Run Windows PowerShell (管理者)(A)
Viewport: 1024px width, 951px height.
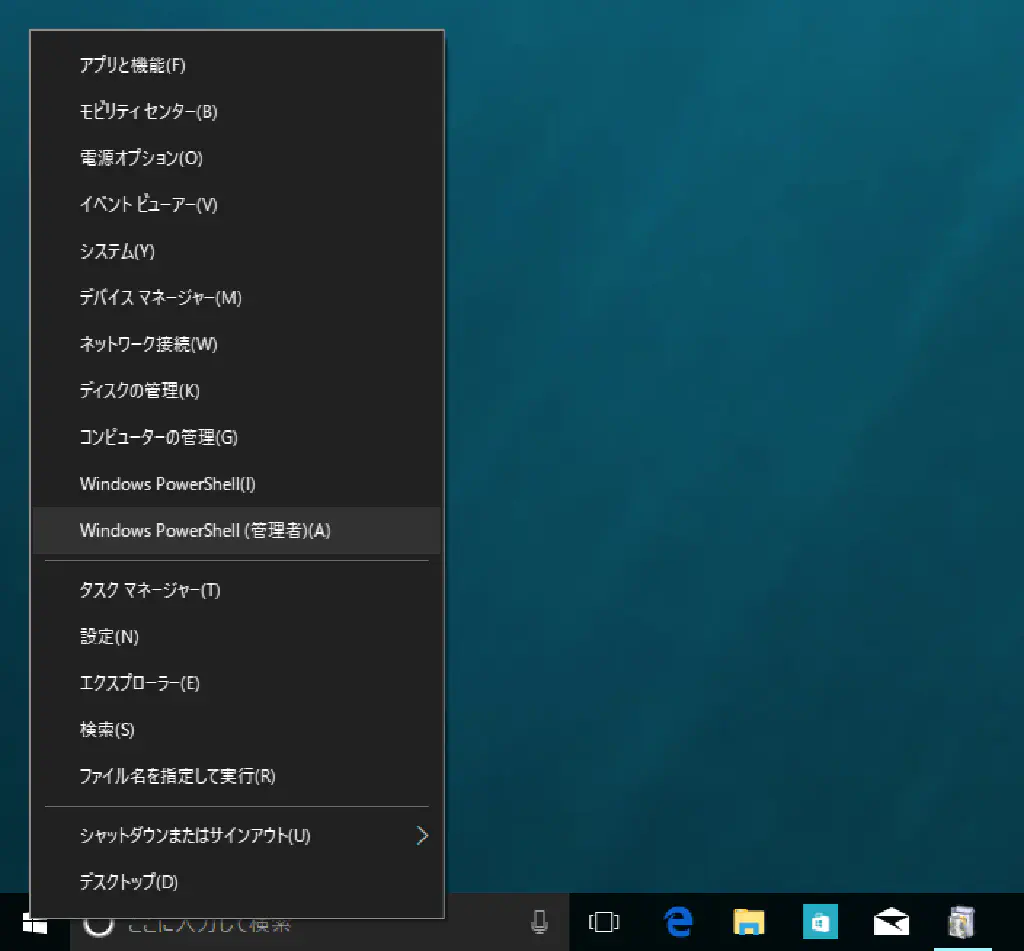tap(236, 530)
